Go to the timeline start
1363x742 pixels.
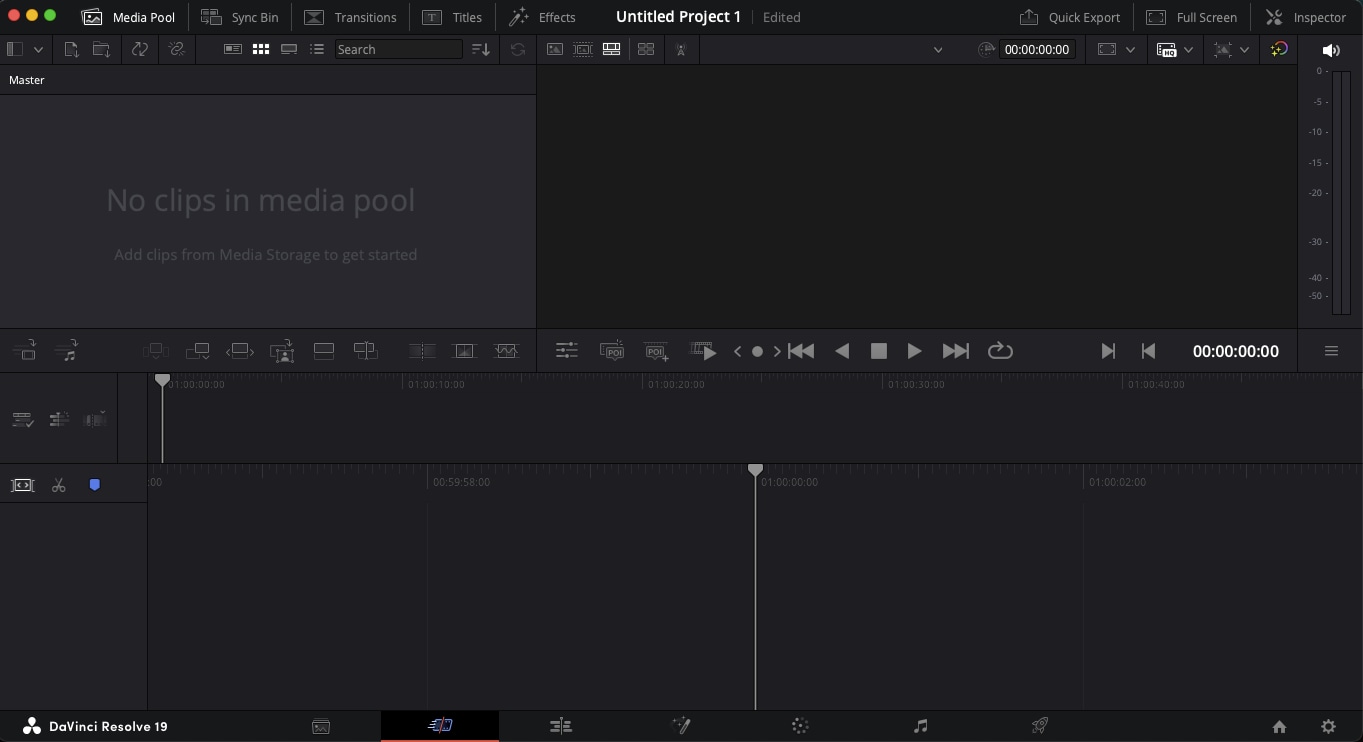point(1148,351)
